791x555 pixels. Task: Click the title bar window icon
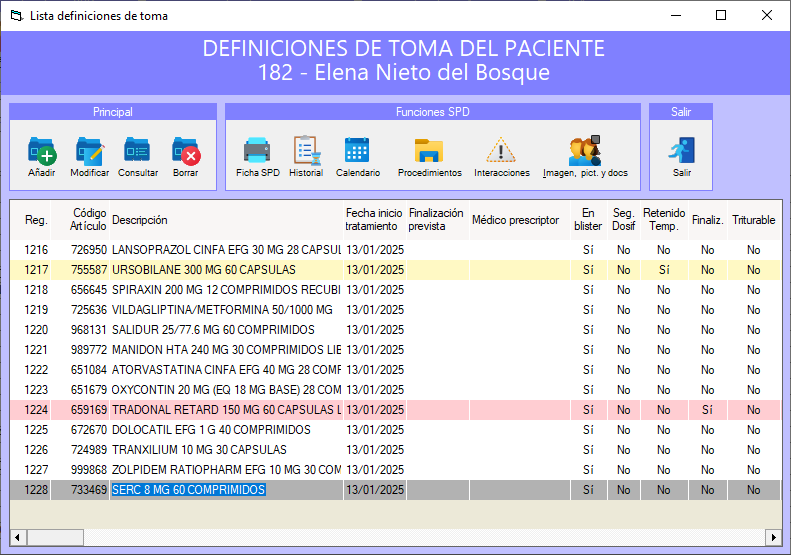17,16
